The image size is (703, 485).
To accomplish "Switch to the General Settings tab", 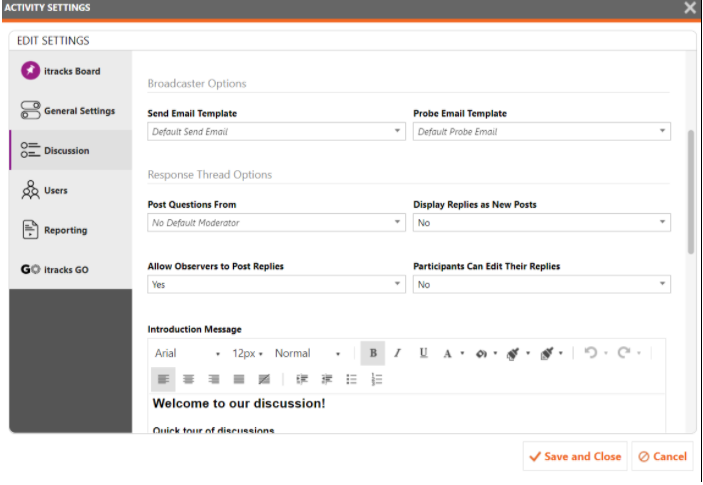I will 71,111.
